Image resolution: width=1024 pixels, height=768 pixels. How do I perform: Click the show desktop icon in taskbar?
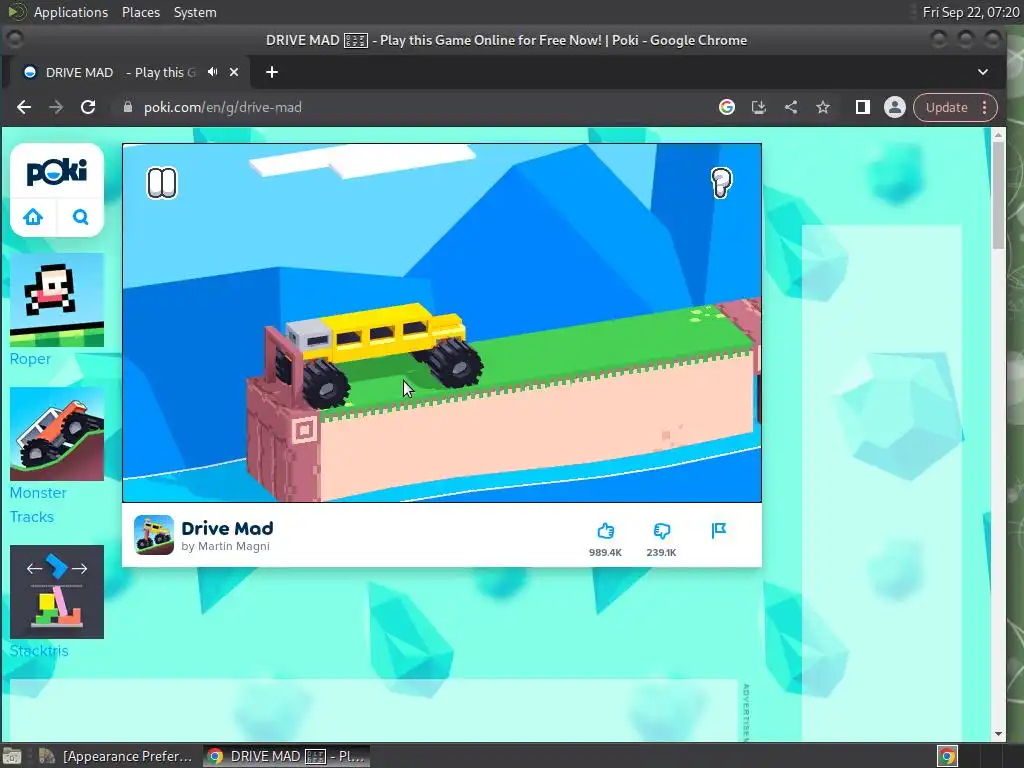11,756
